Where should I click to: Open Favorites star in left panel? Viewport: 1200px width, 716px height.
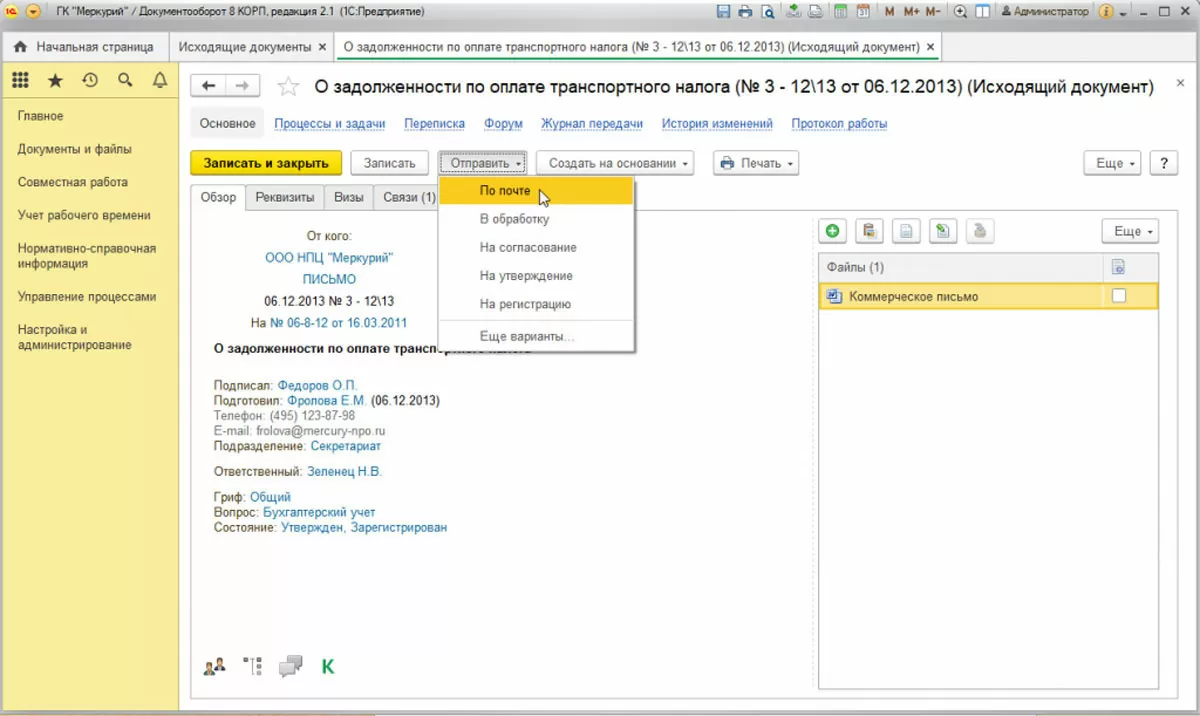coord(56,81)
